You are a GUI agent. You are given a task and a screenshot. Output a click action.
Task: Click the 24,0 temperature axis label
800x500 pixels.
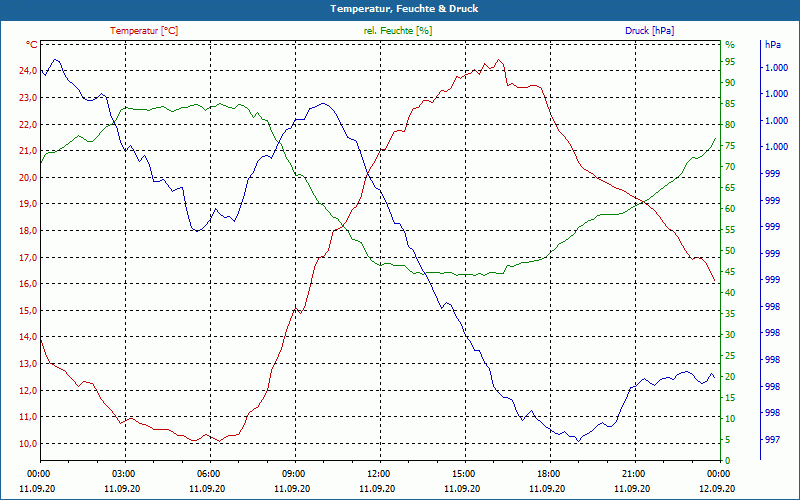coord(28,71)
